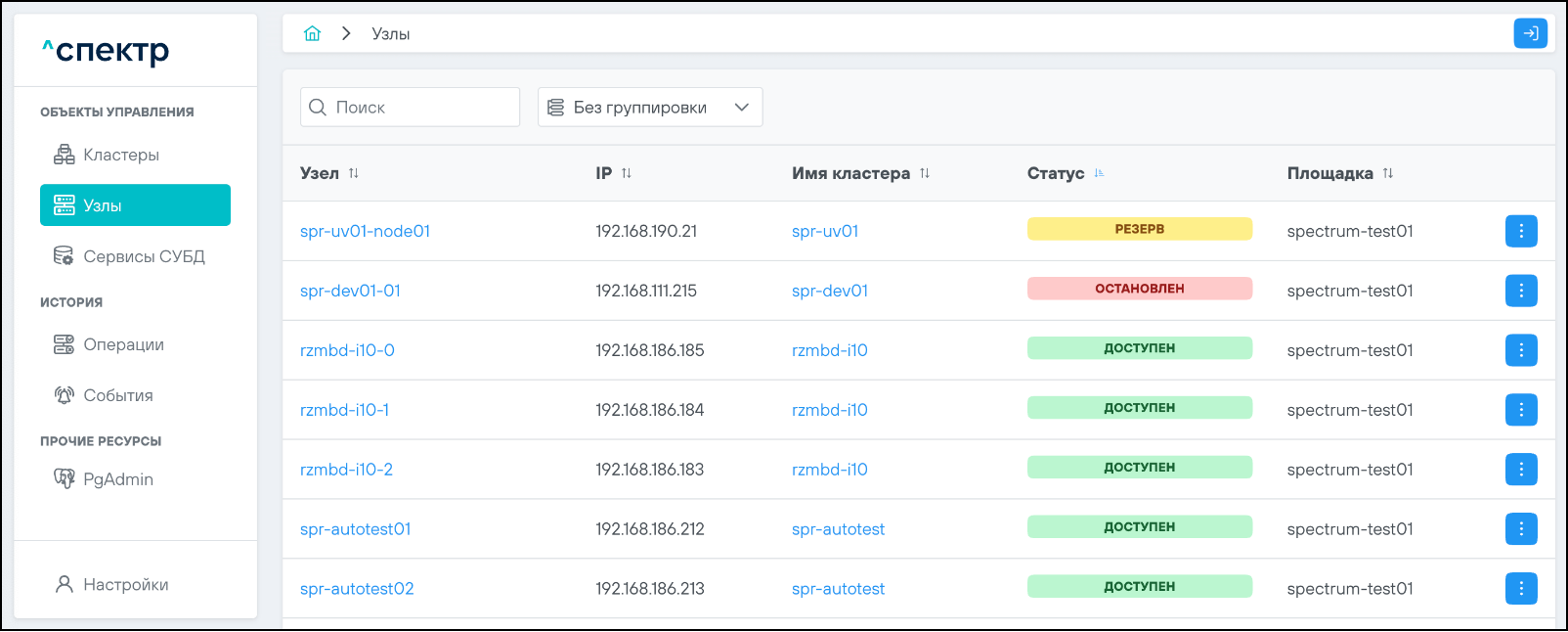Open node link rzmbd-i10-0
Screen dimensions: 1568x632
coord(347,350)
